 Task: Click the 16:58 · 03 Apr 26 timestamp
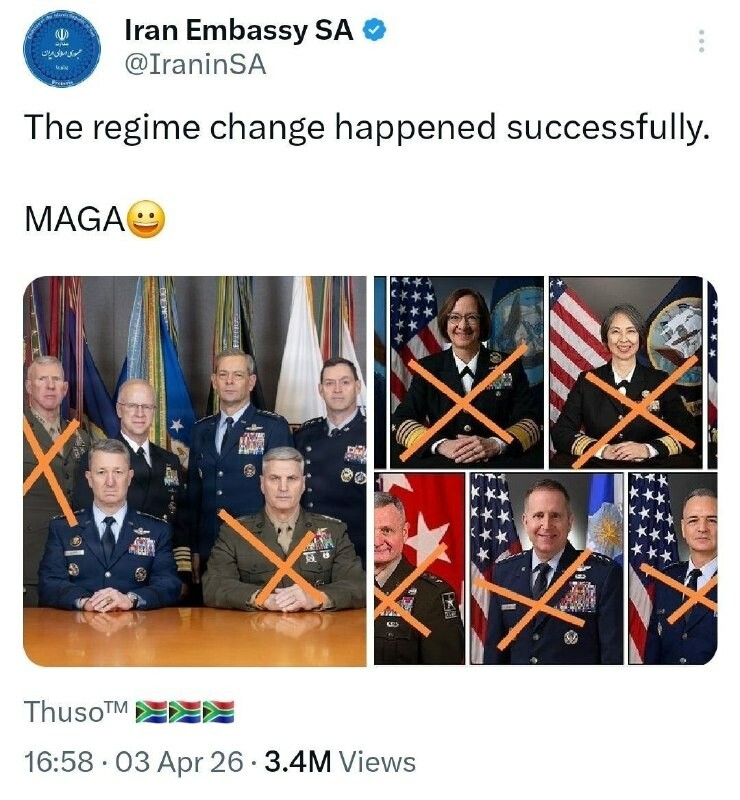[x=134, y=762]
